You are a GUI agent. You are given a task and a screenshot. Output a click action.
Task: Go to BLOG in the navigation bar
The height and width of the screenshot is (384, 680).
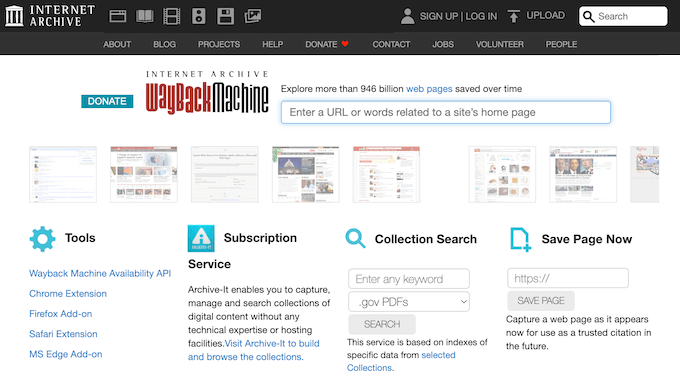pos(164,44)
